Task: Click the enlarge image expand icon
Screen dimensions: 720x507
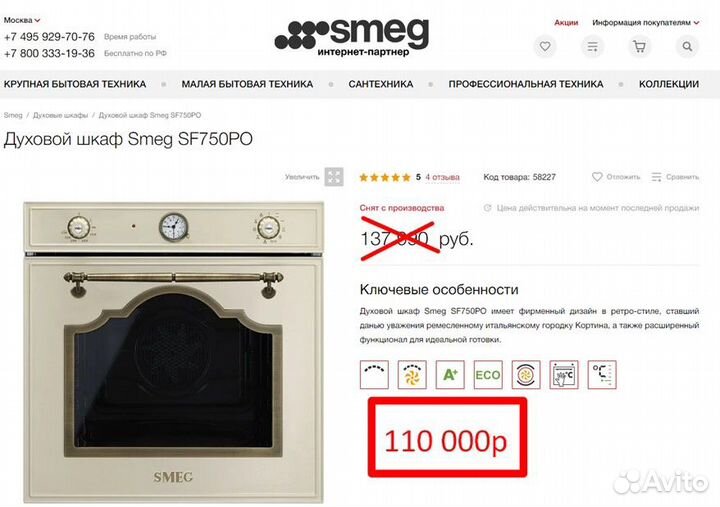Action: coord(334,177)
